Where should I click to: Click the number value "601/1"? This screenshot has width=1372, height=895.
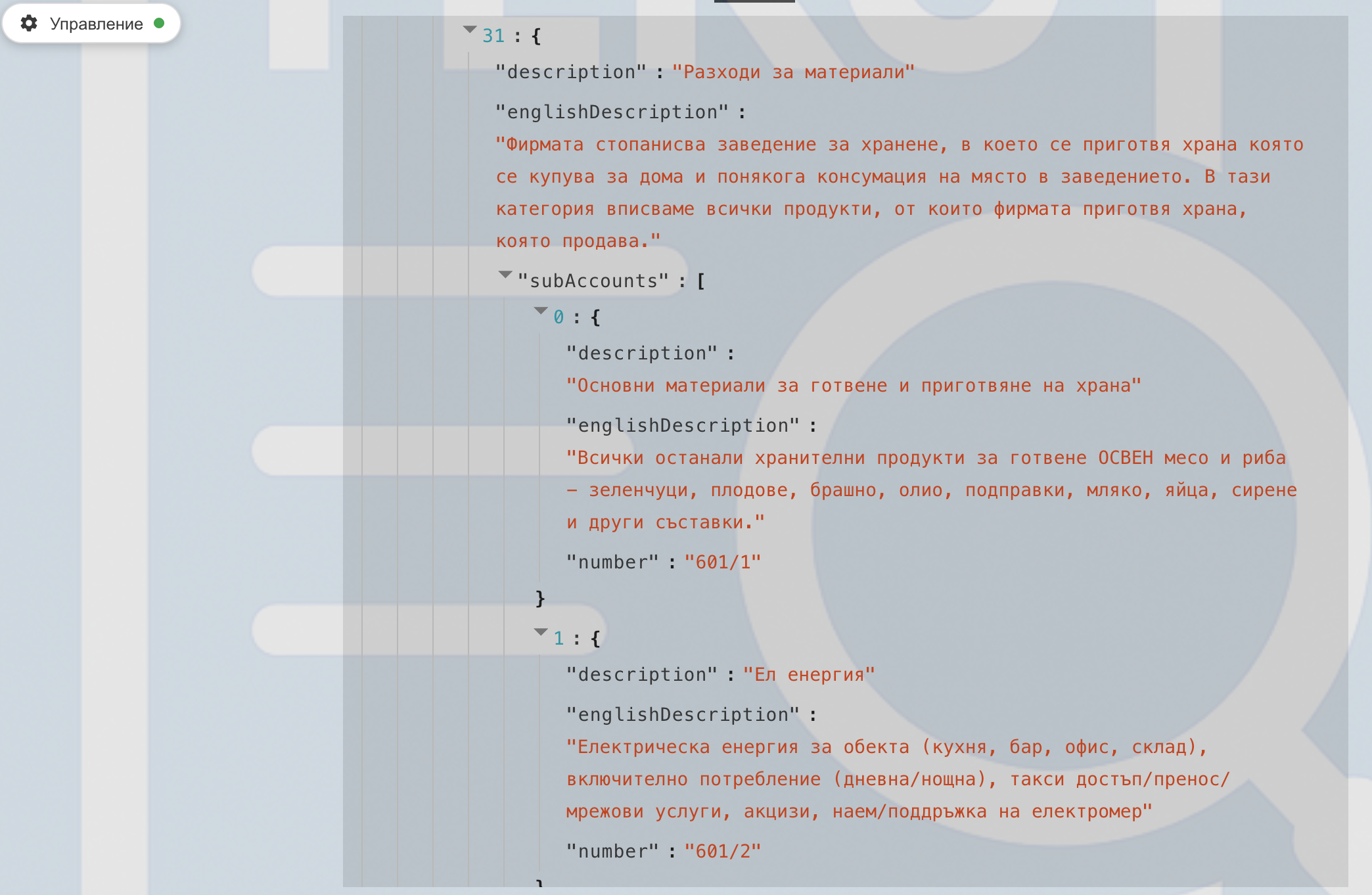[x=722, y=562]
